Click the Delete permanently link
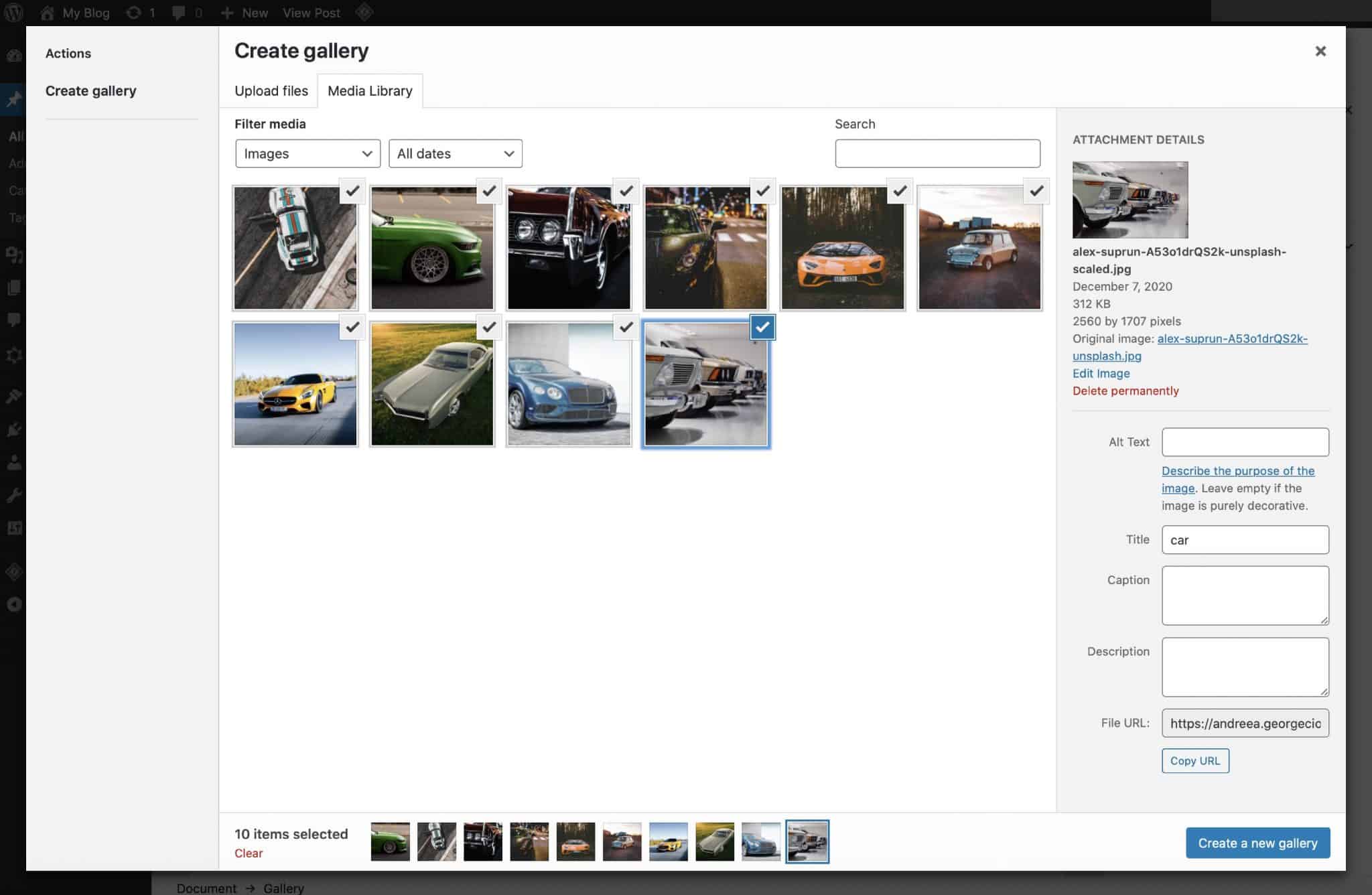This screenshot has height=895, width=1372. [x=1125, y=391]
